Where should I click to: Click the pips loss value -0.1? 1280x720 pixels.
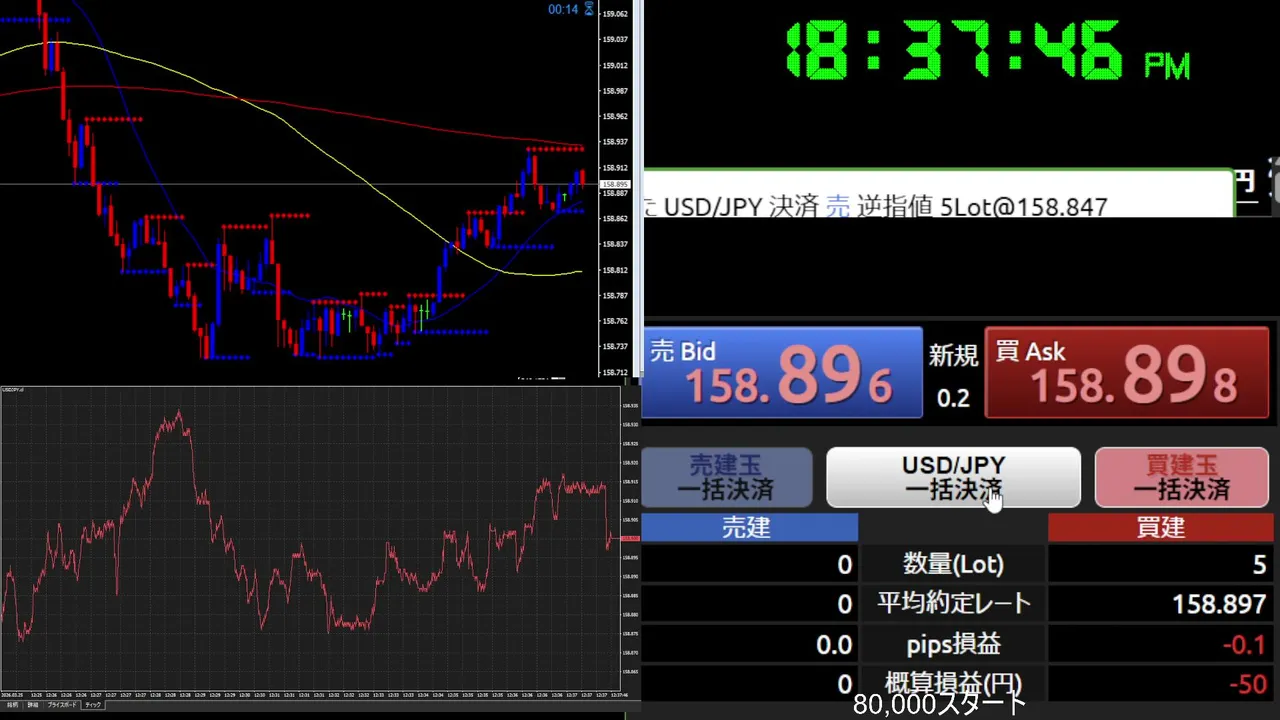[x=1244, y=645]
